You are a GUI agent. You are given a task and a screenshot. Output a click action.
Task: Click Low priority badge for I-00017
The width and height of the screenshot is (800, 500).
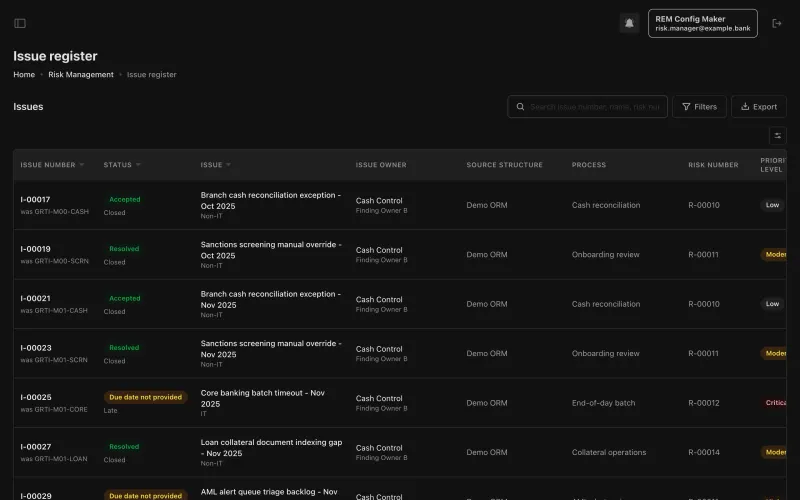tap(772, 205)
